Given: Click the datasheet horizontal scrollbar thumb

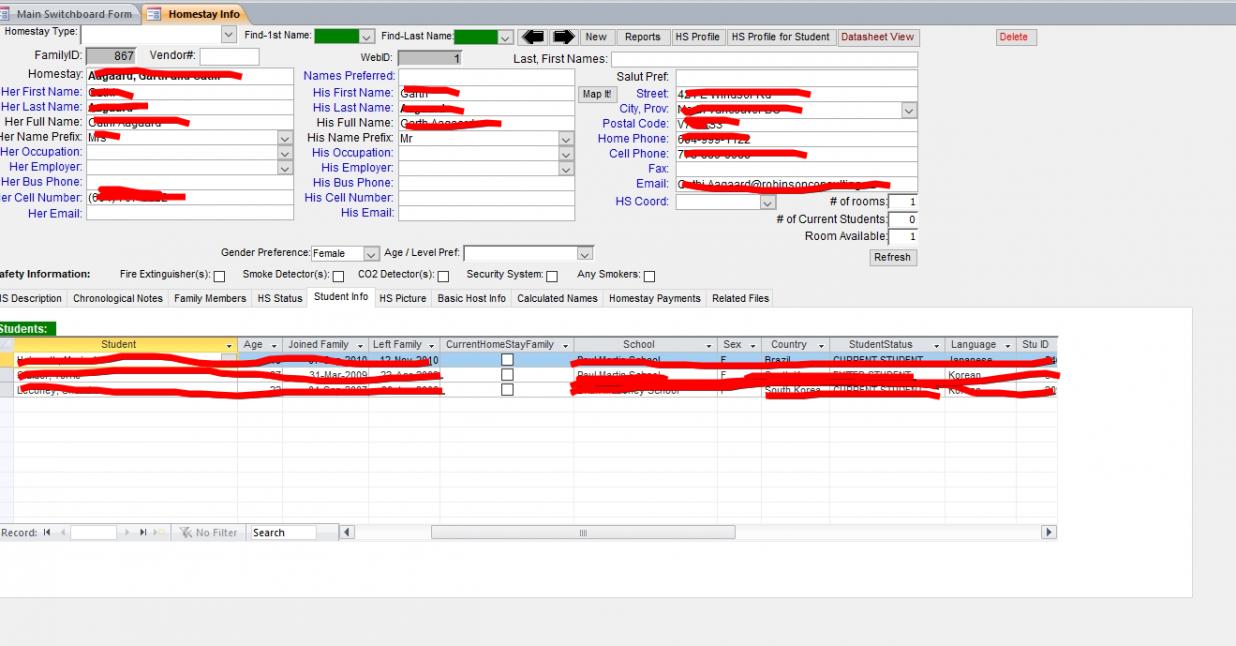Looking at the screenshot, I should [x=582, y=533].
